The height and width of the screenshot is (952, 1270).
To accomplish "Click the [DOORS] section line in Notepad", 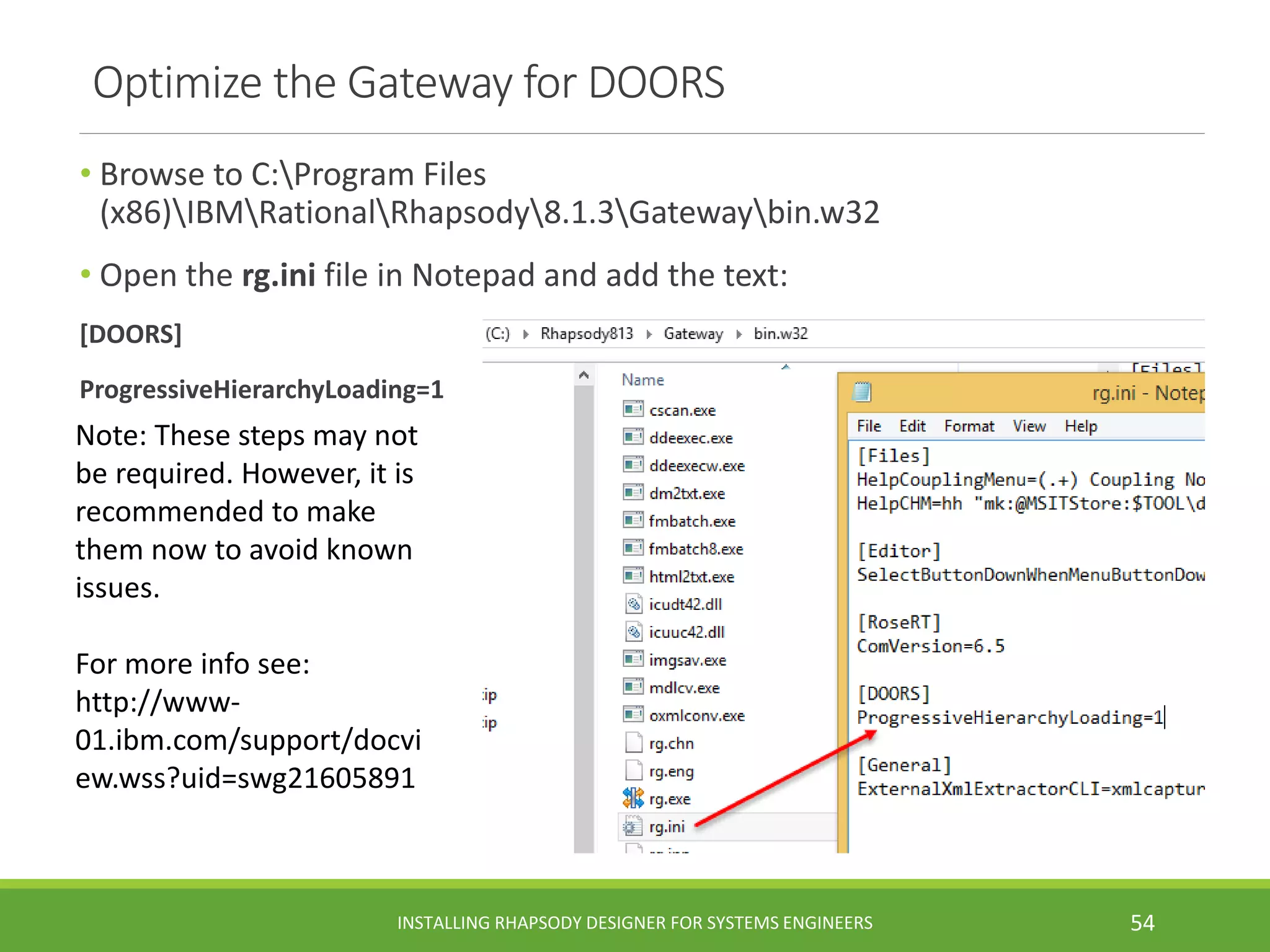I will (893, 694).
